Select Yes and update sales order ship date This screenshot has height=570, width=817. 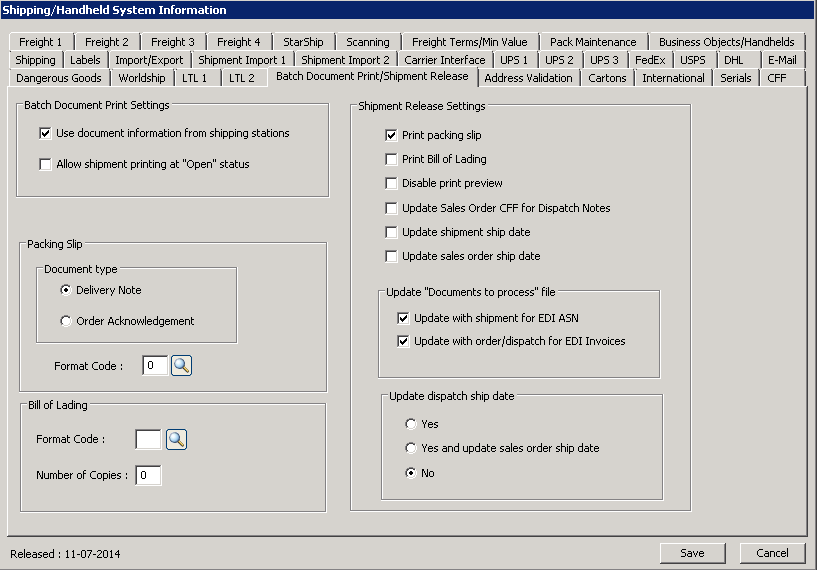click(411, 448)
